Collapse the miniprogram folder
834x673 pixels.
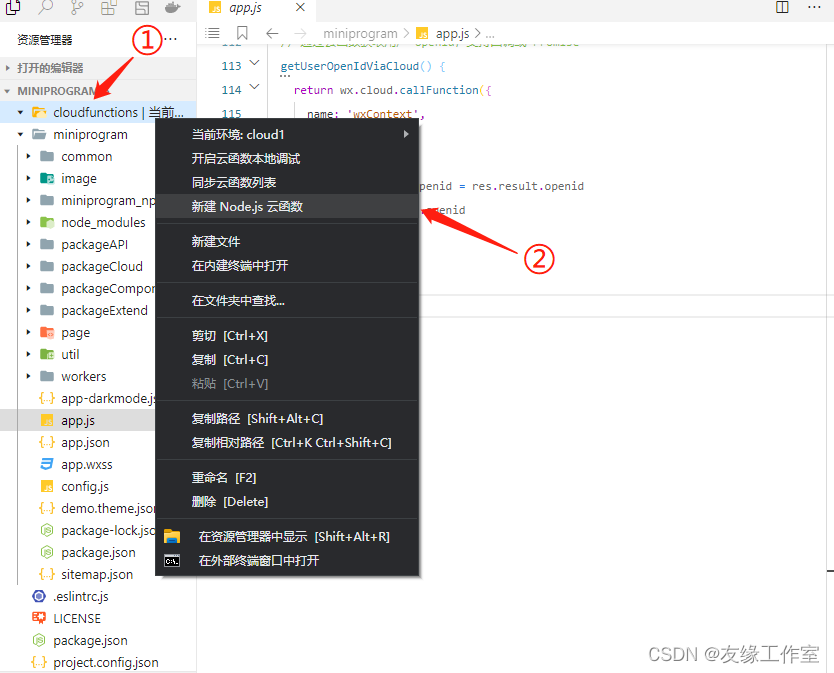(20, 135)
